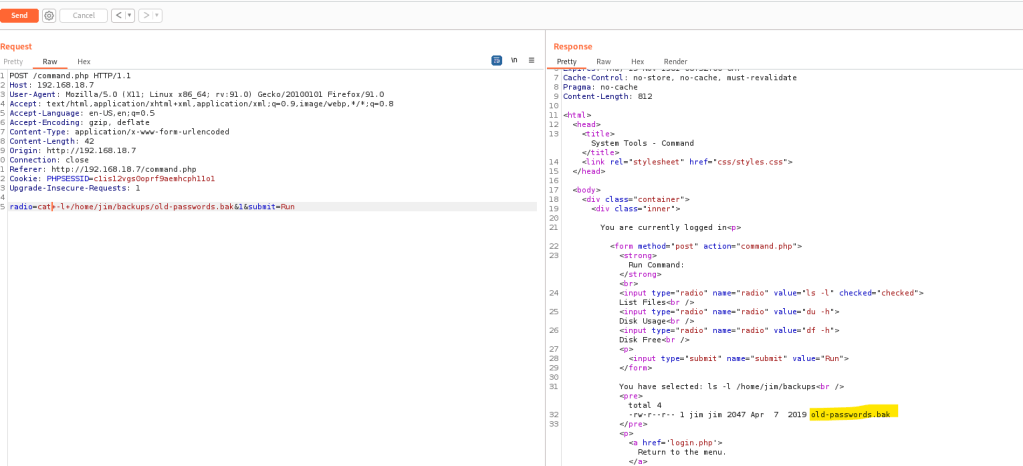Select the Raw tab in Request panel
Screen dimensions: 1023x466
[x=49, y=62]
